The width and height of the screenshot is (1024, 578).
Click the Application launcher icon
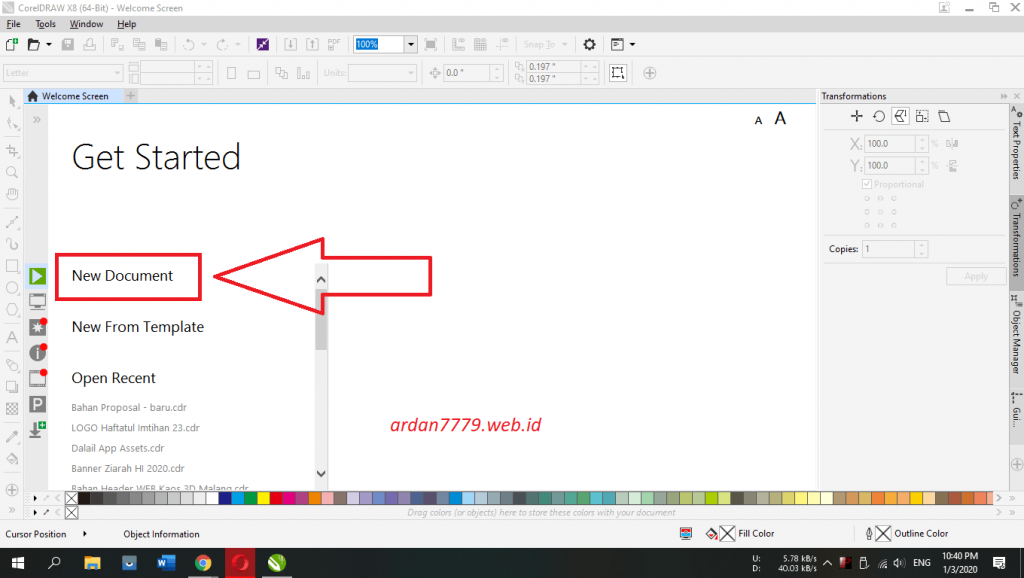click(x=617, y=44)
